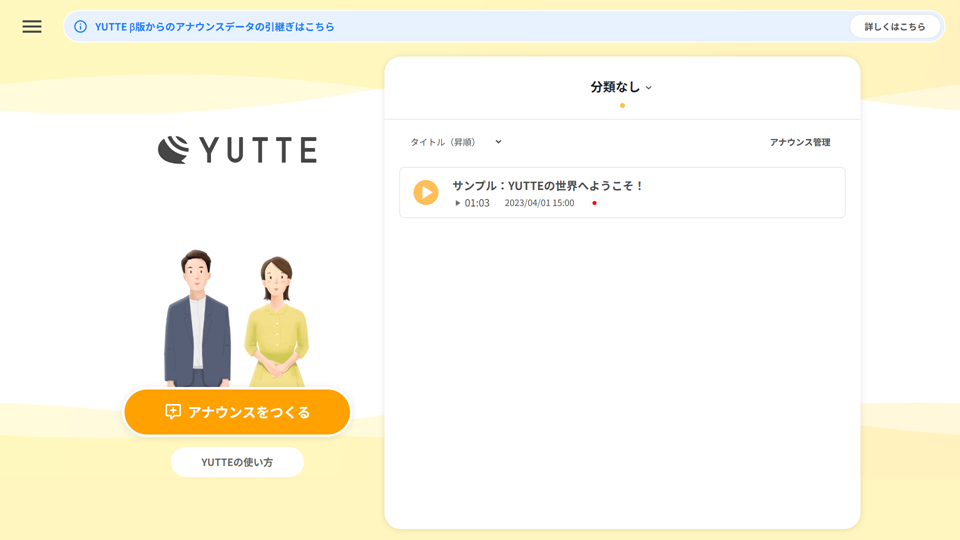Open the サンプル：YUTTEの世界へようこそ！ title
The image size is (960, 540).
click(x=548, y=185)
